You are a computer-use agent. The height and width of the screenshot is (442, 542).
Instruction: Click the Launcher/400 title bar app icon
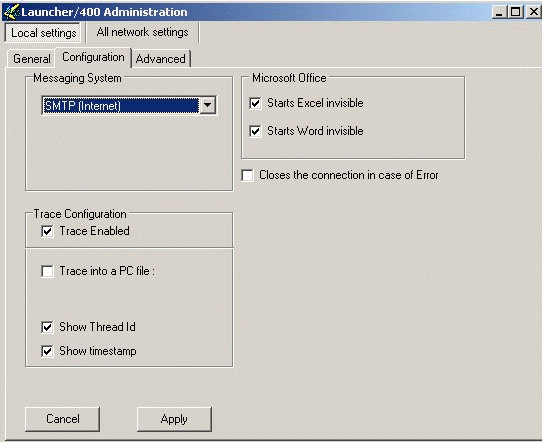11,12
